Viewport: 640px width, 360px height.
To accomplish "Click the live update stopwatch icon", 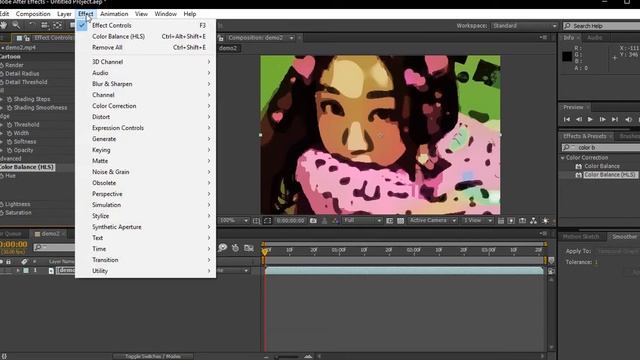I will (x=236, y=248).
